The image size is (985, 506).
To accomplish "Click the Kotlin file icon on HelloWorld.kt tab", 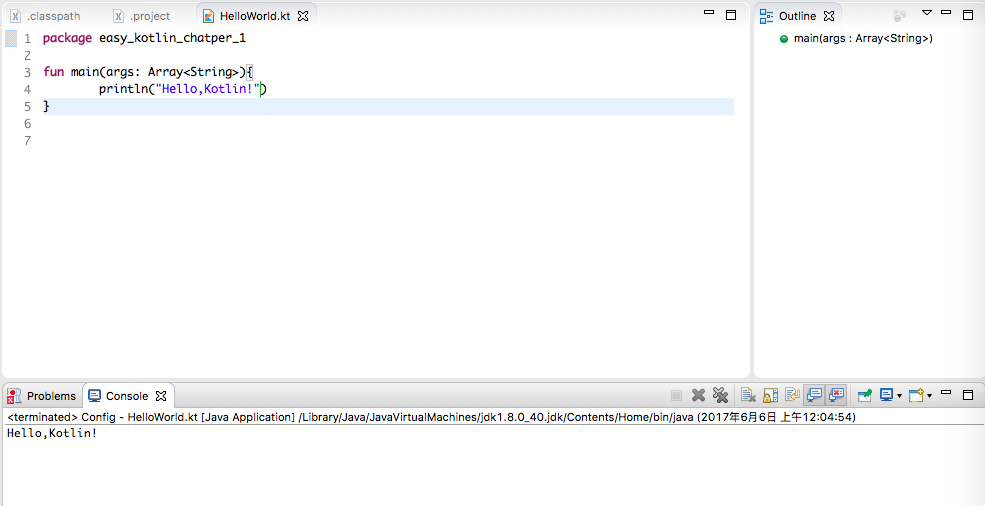I will (209, 16).
